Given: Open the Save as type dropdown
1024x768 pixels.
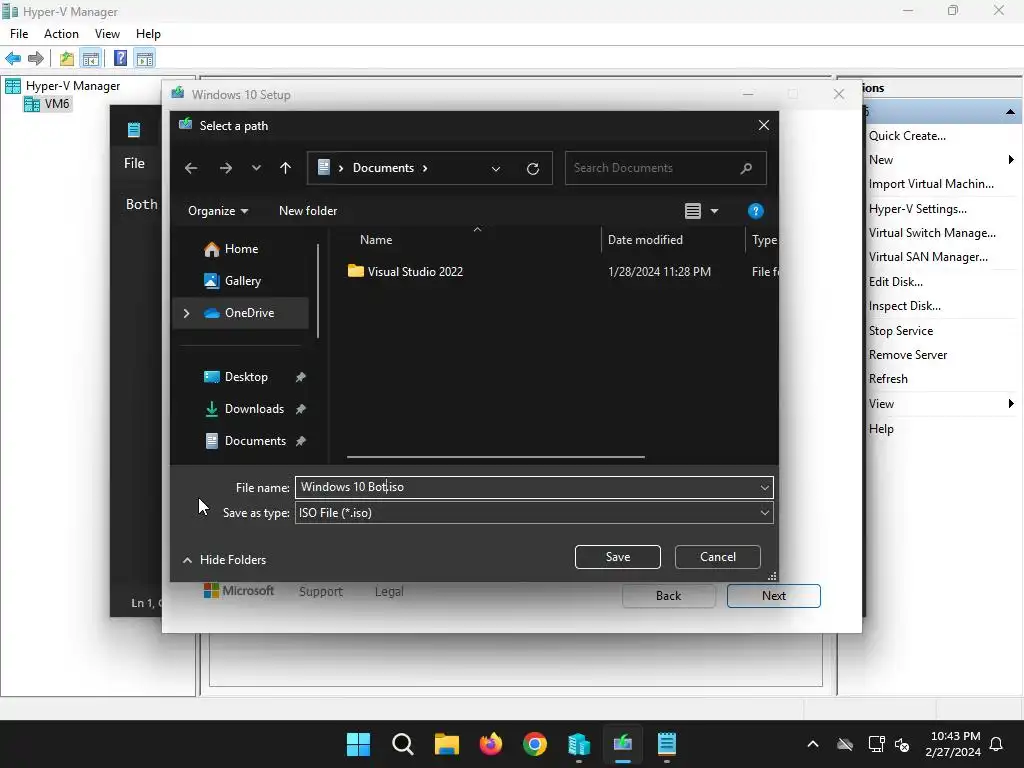Looking at the screenshot, I should [x=765, y=513].
